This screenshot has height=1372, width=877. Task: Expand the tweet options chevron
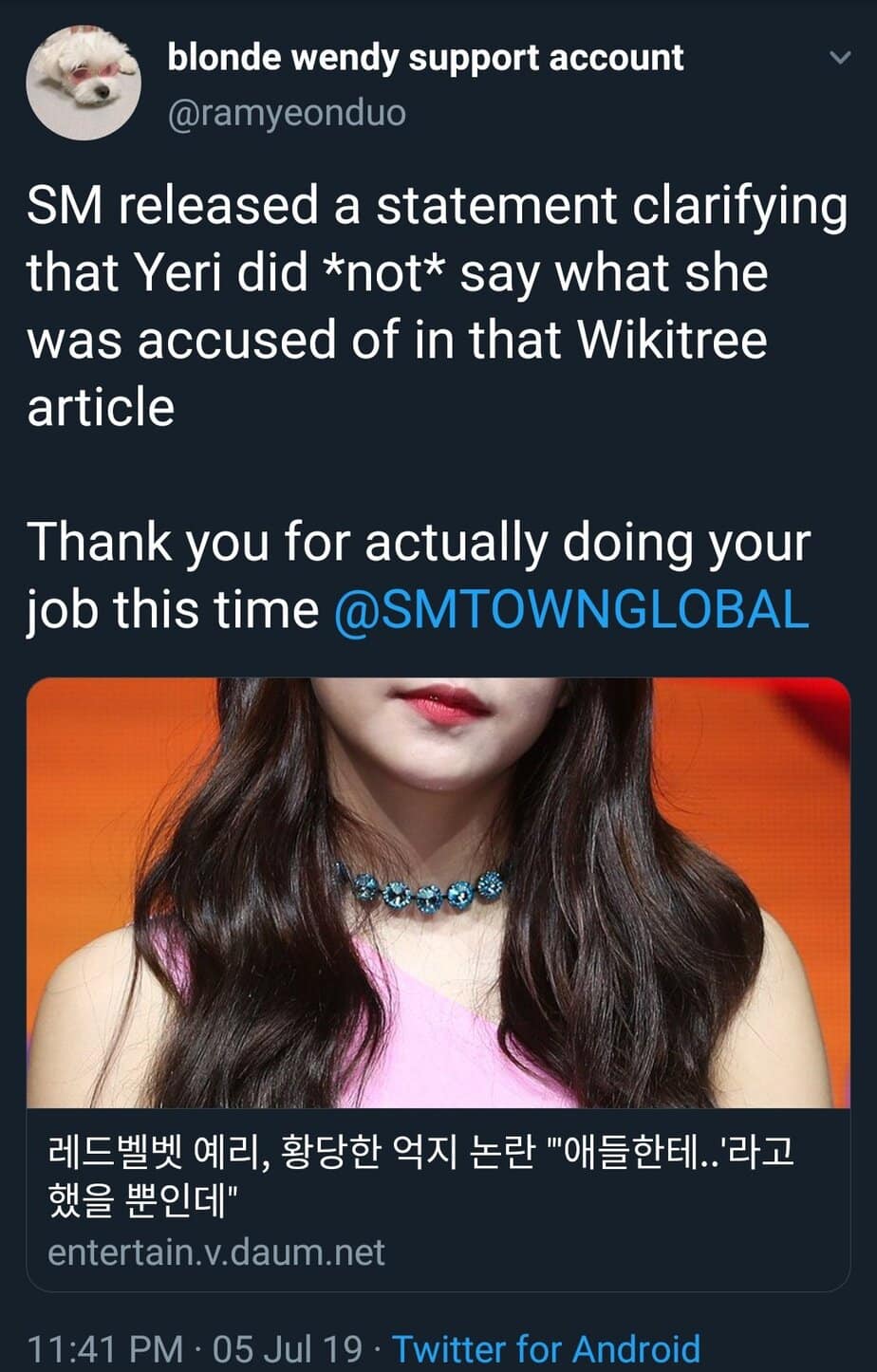tap(839, 58)
